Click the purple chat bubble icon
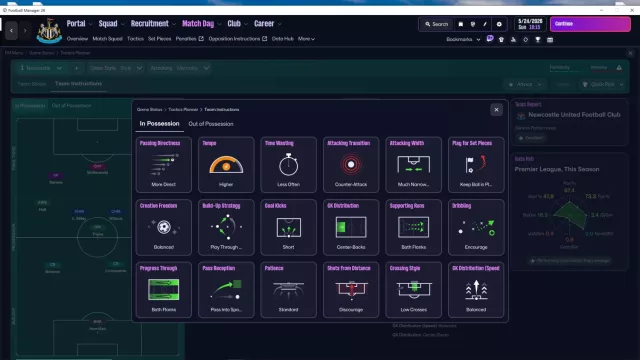The image size is (640, 360). (490, 39)
